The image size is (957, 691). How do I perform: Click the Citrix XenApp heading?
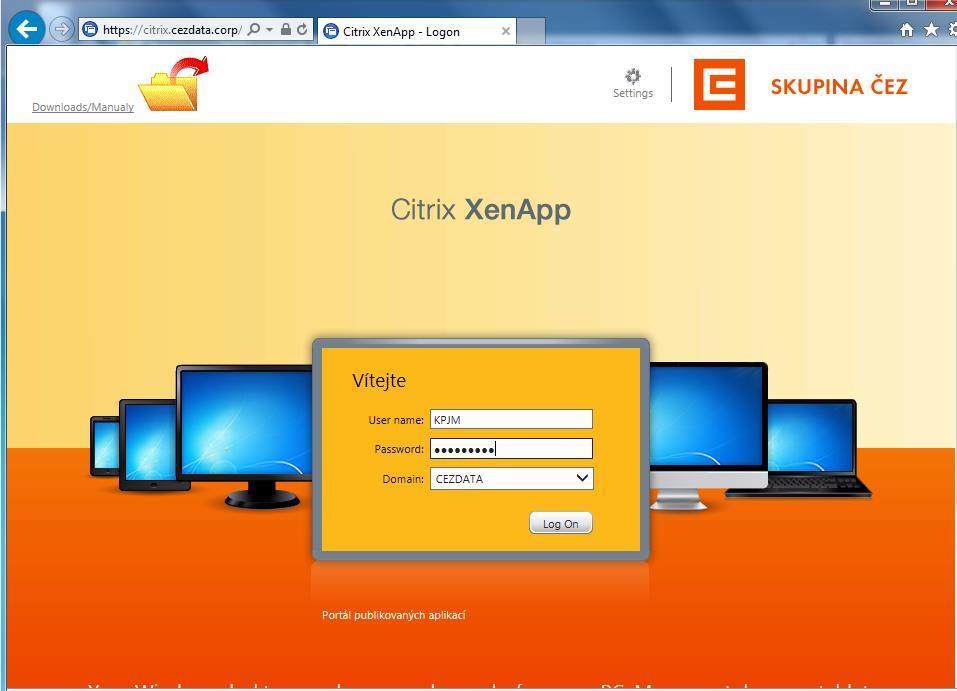tap(480, 210)
